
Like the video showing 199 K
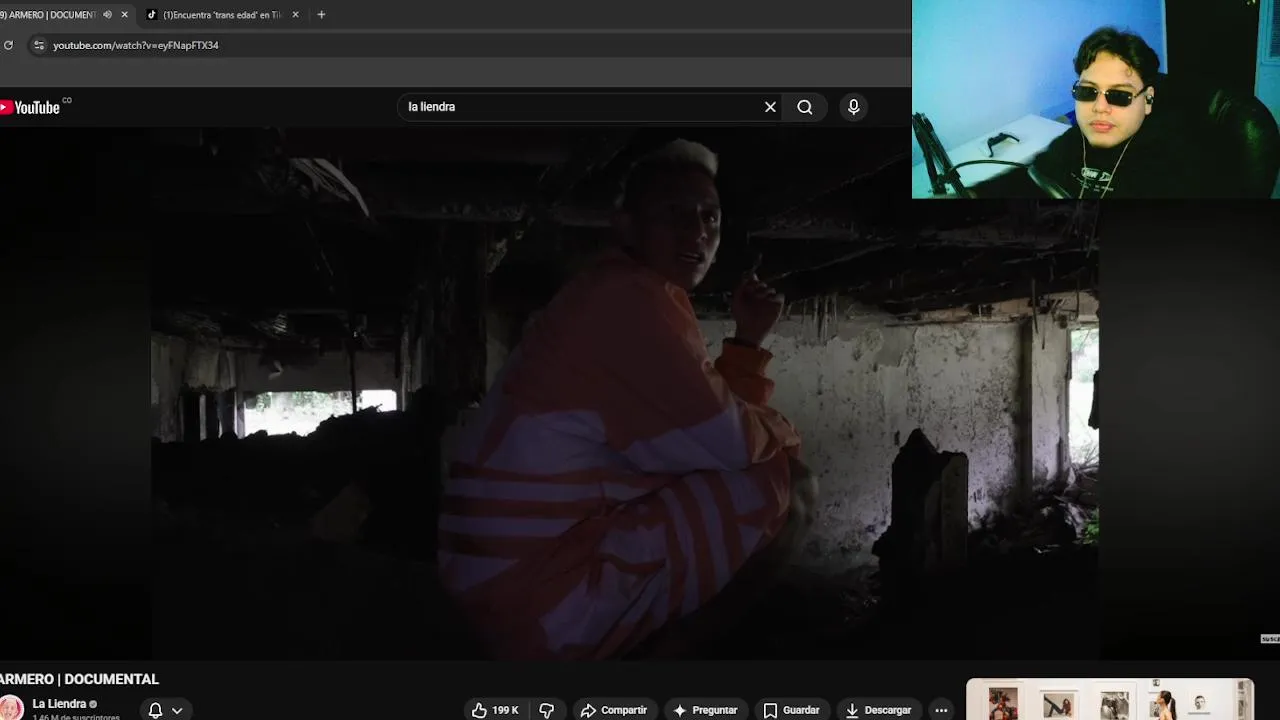496,710
